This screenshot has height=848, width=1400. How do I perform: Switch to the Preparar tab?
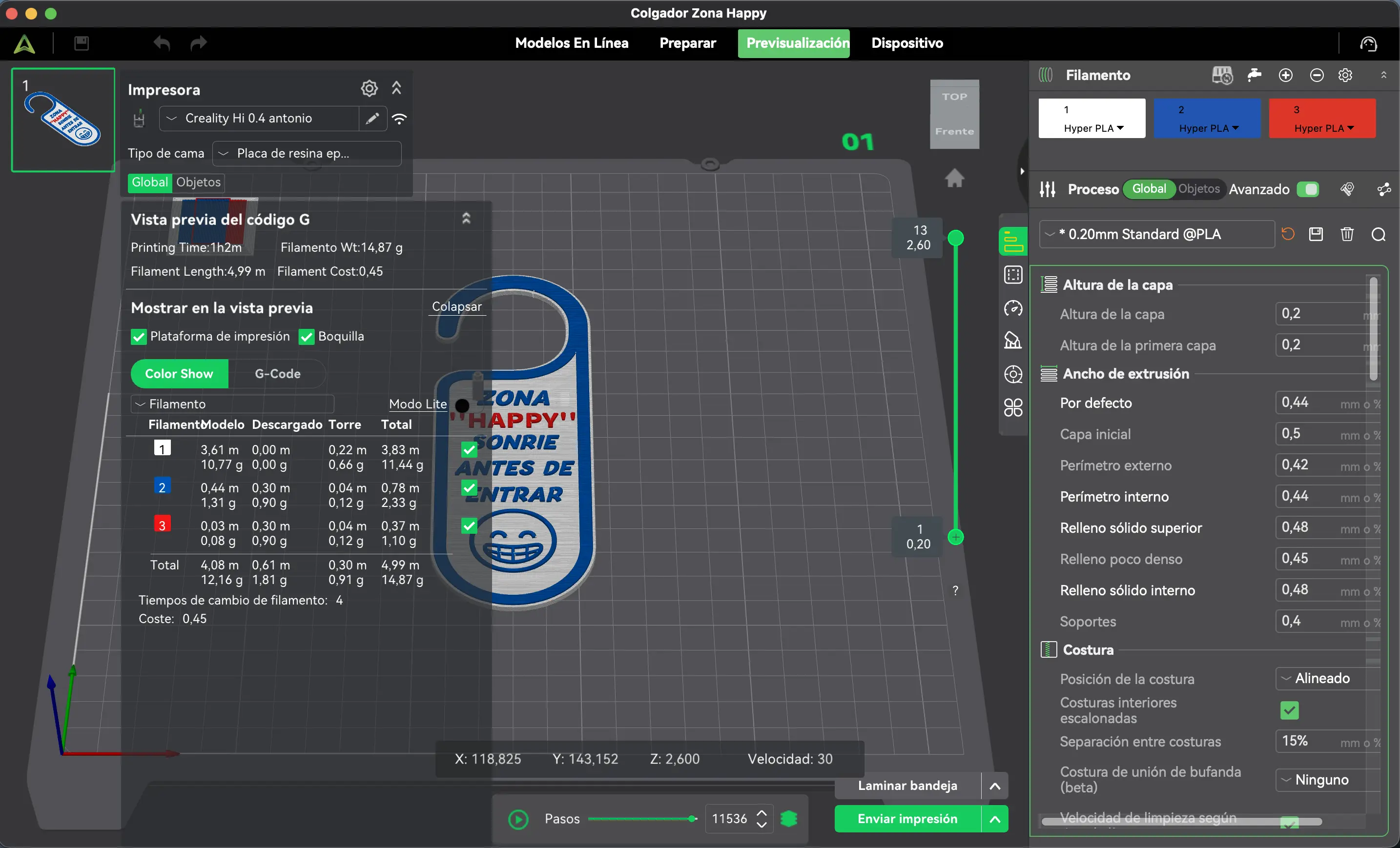(687, 43)
